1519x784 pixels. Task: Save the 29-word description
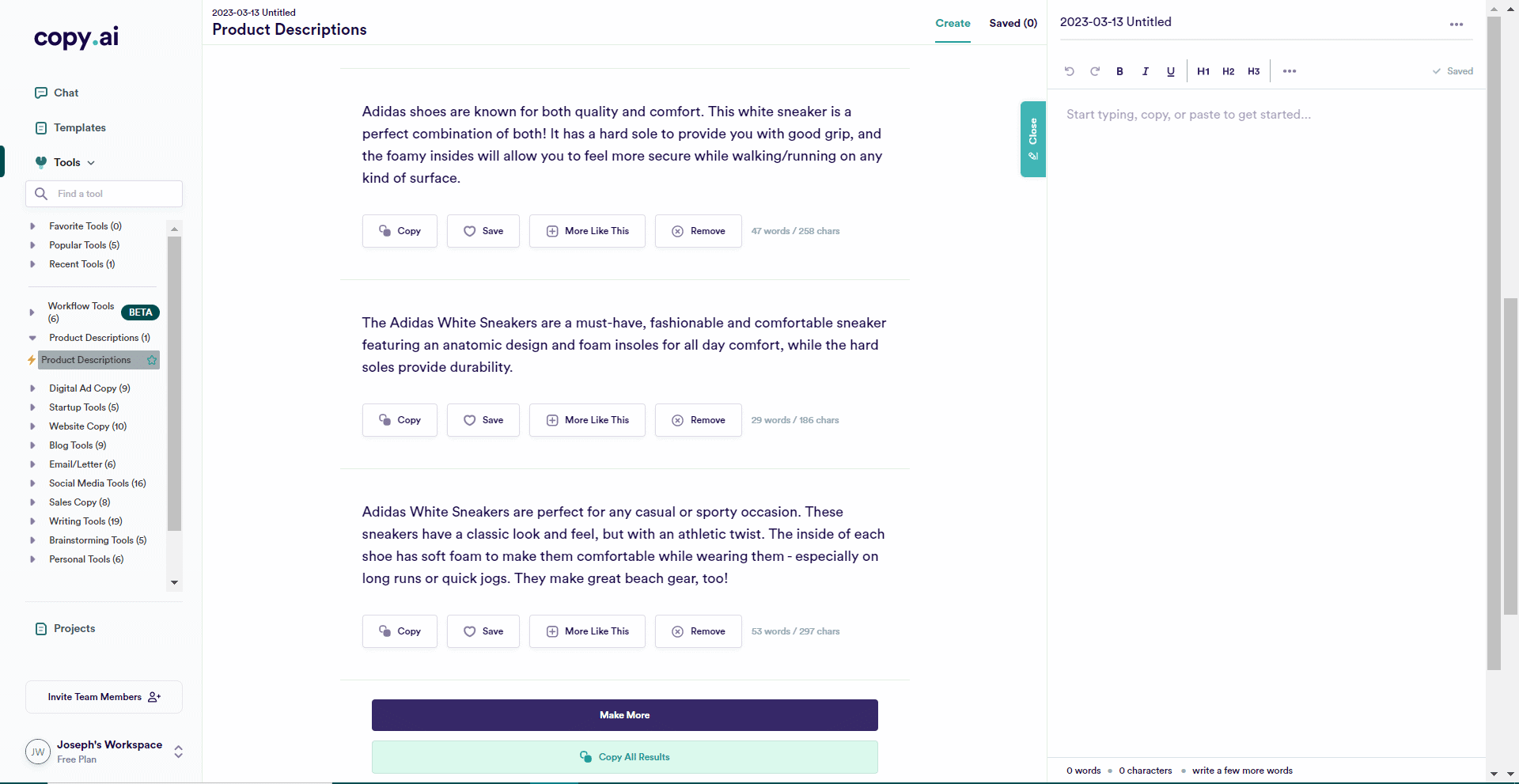click(x=483, y=420)
